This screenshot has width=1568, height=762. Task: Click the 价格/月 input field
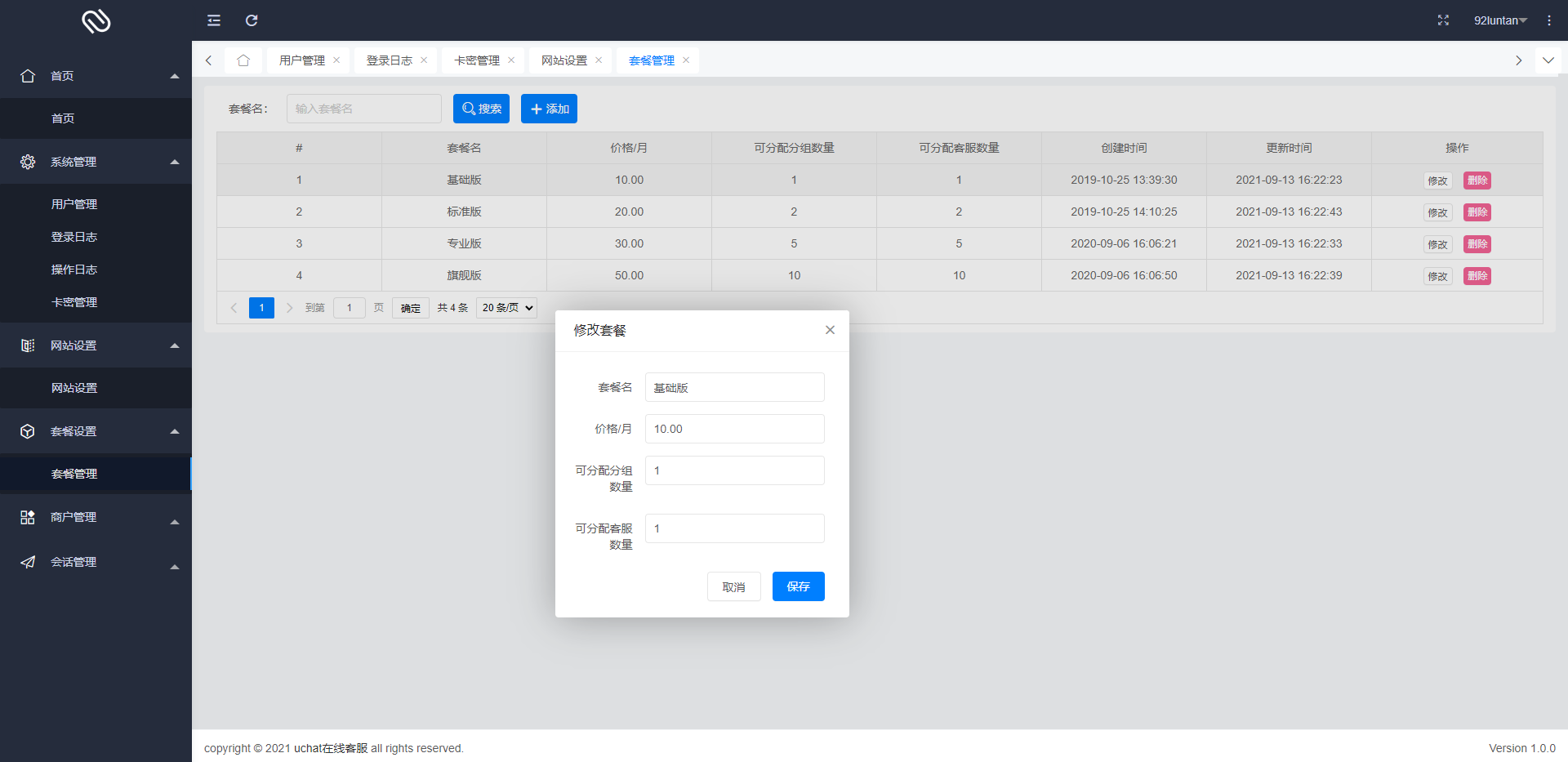pyautogui.click(x=734, y=429)
